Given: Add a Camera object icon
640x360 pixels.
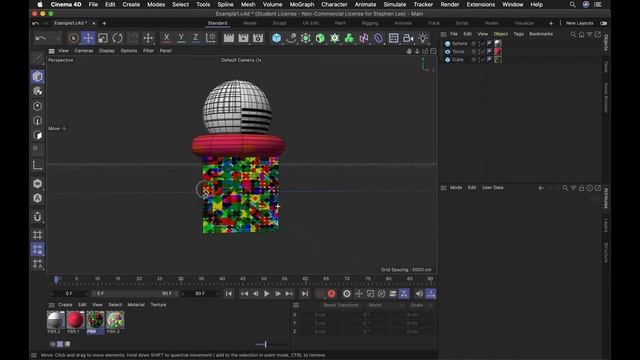Looking at the screenshot, I should coord(408,38).
